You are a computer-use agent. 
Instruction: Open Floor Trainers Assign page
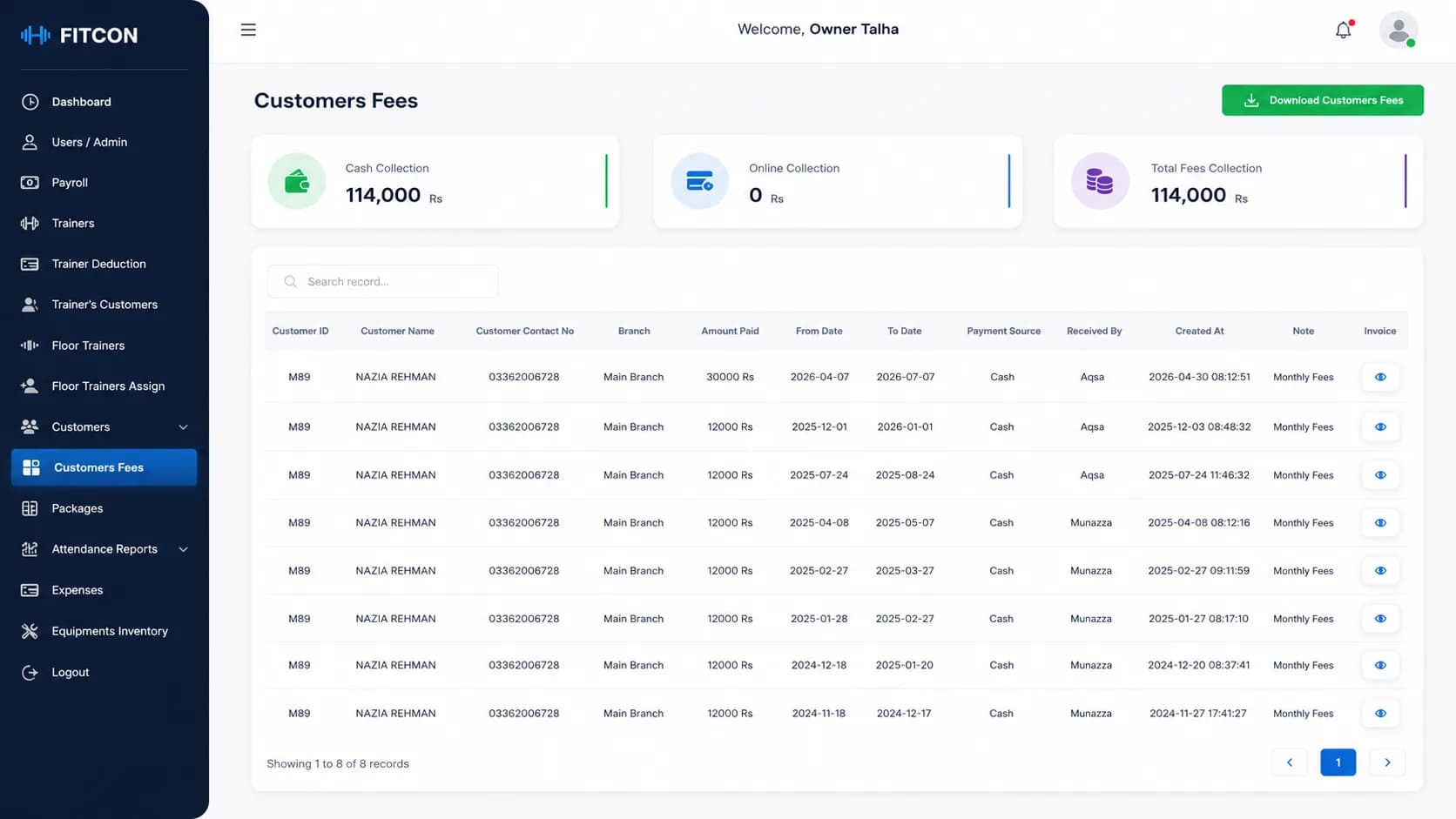(104, 386)
